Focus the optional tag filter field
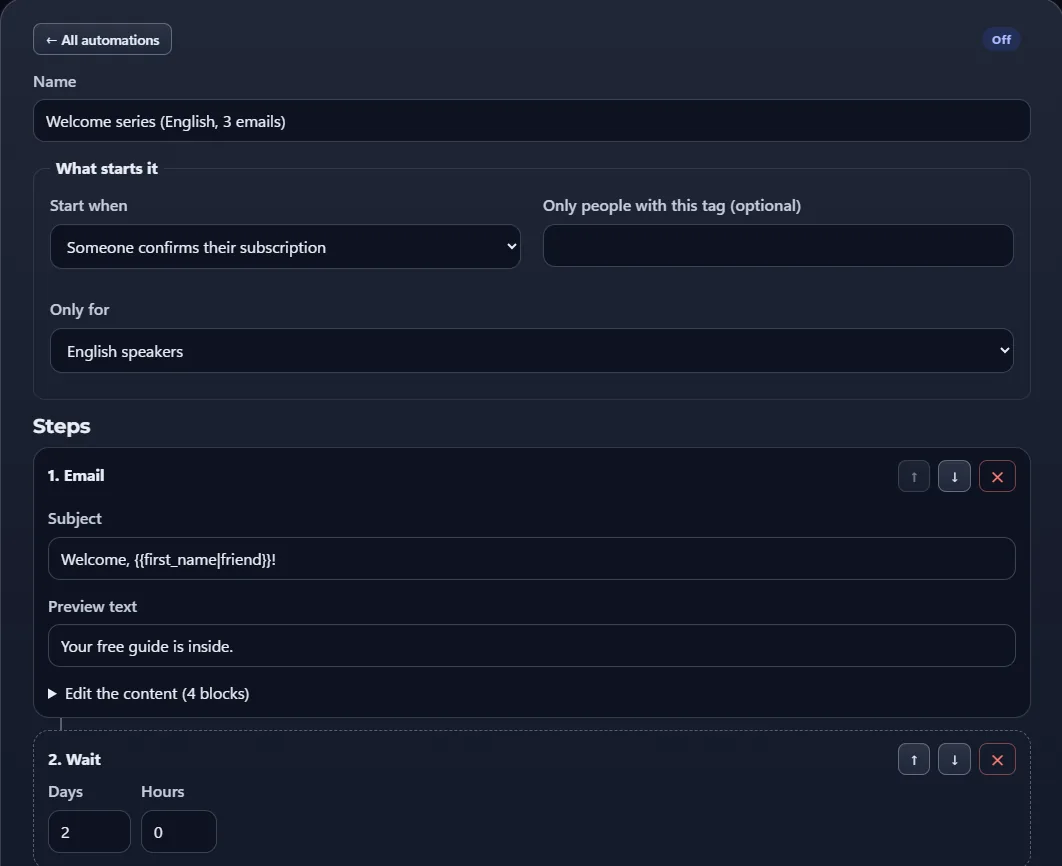 click(x=778, y=245)
